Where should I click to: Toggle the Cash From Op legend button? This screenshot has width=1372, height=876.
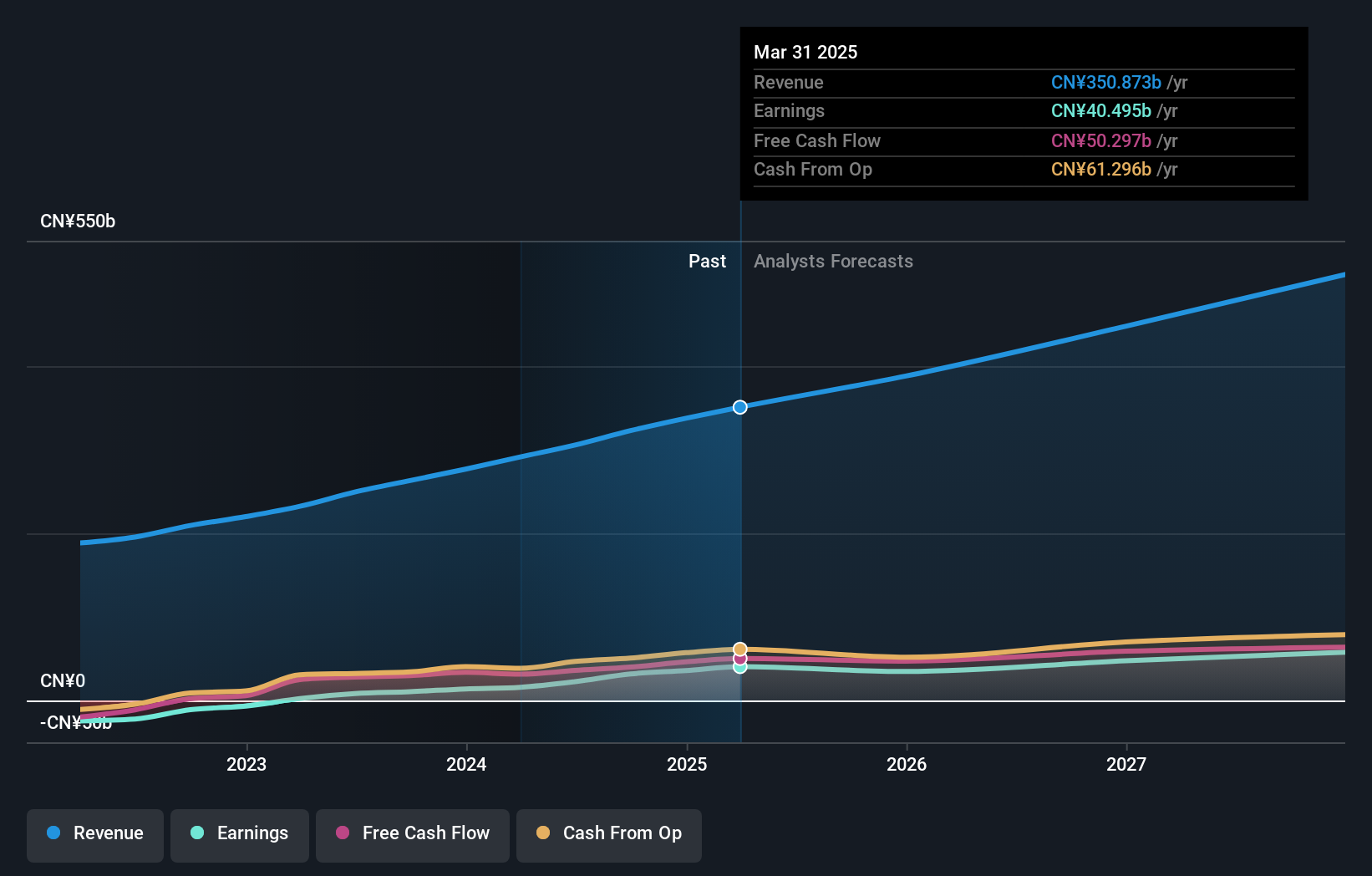609,835
